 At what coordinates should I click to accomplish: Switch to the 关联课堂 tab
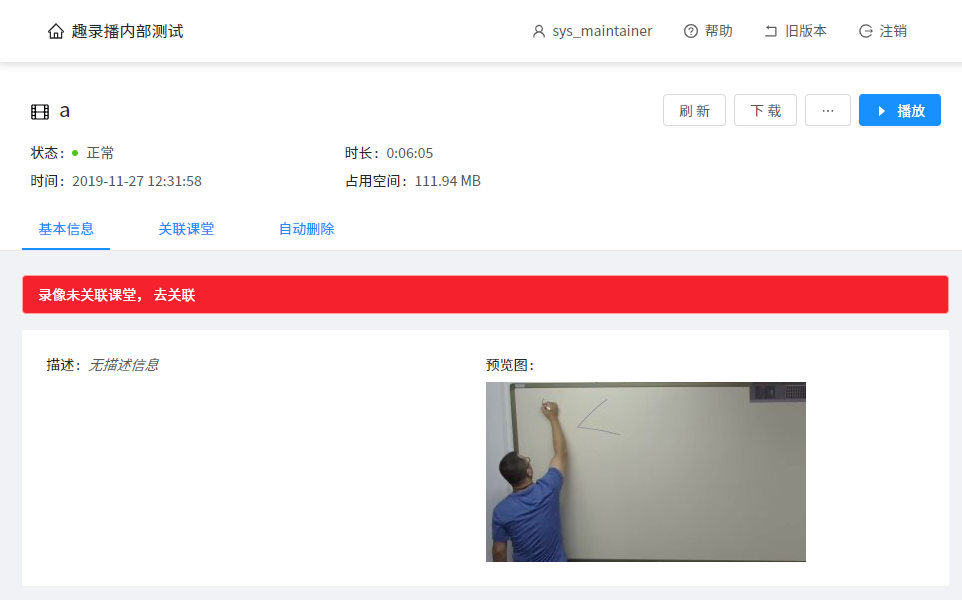(x=186, y=229)
